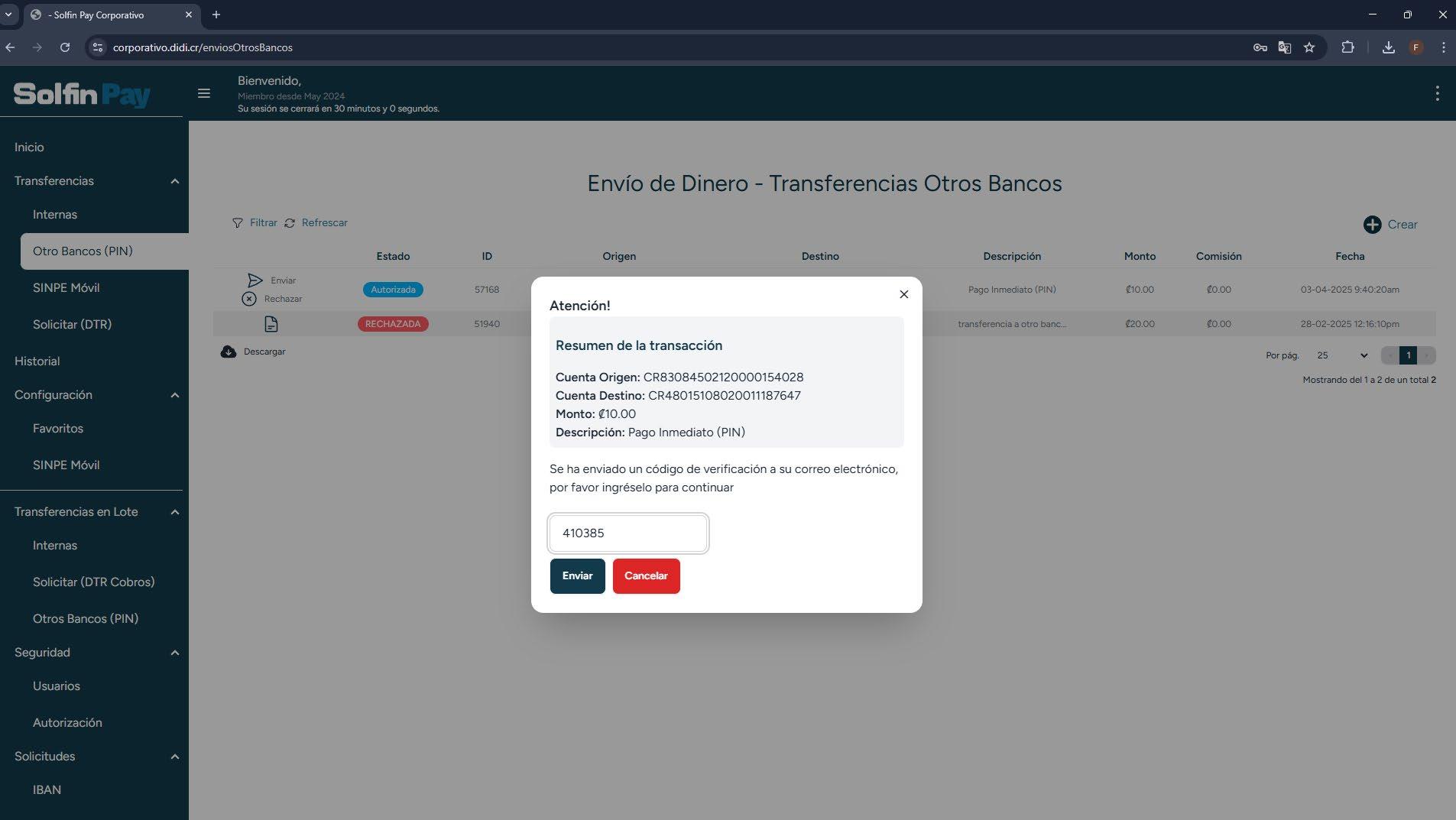Click the Autorizada status badge

click(x=393, y=290)
